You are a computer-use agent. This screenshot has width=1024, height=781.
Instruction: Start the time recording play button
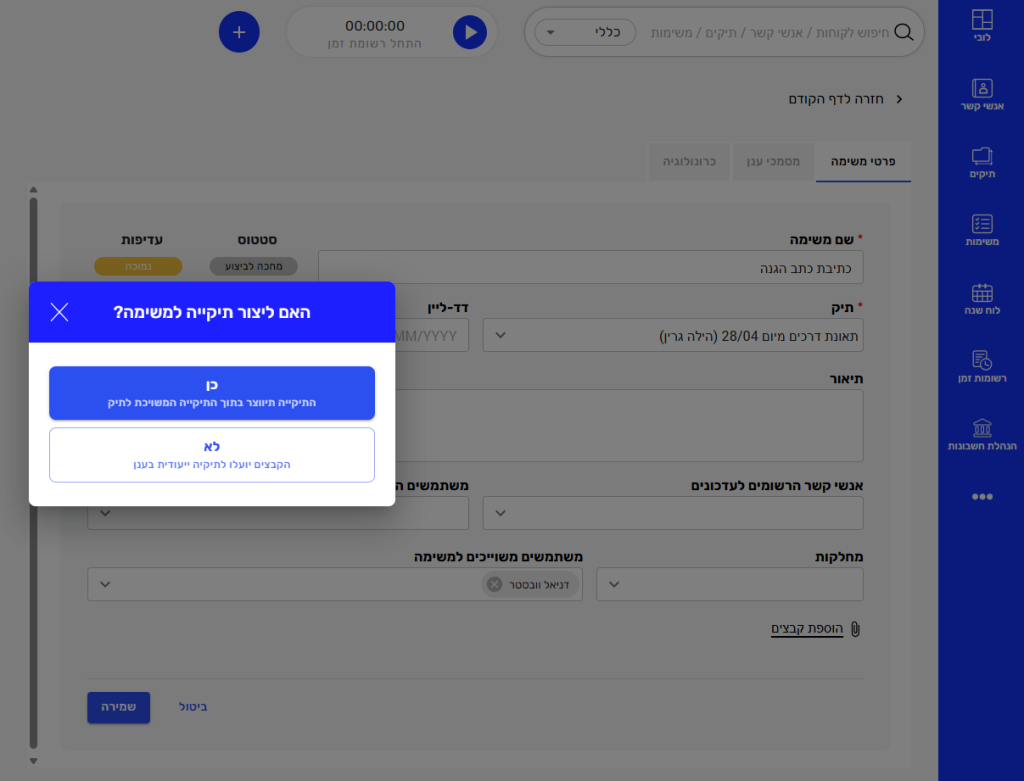[x=469, y=32]
